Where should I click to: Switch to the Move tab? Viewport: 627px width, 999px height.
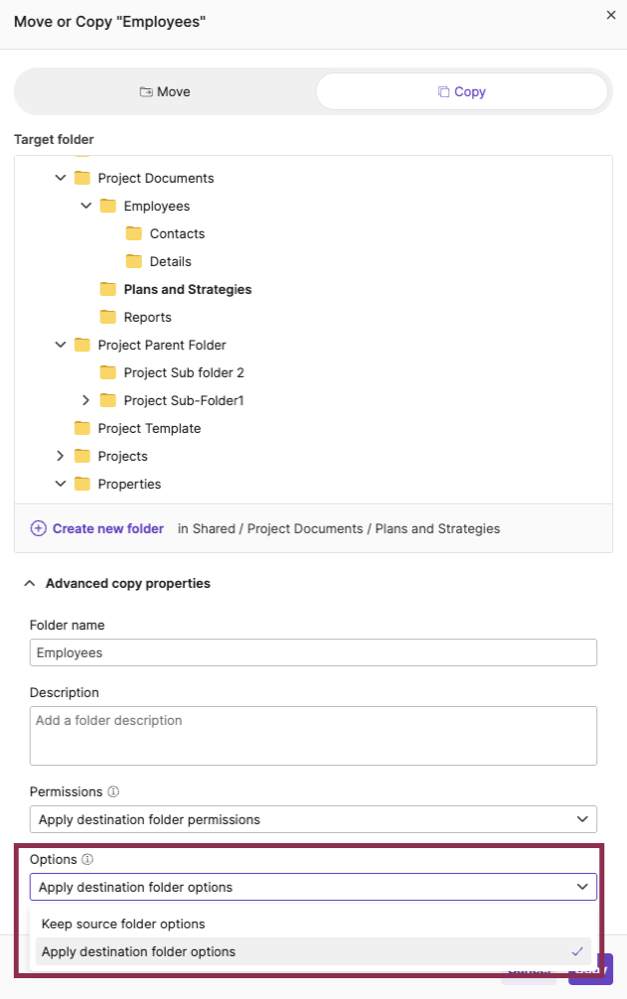click(x=164, y=91)
